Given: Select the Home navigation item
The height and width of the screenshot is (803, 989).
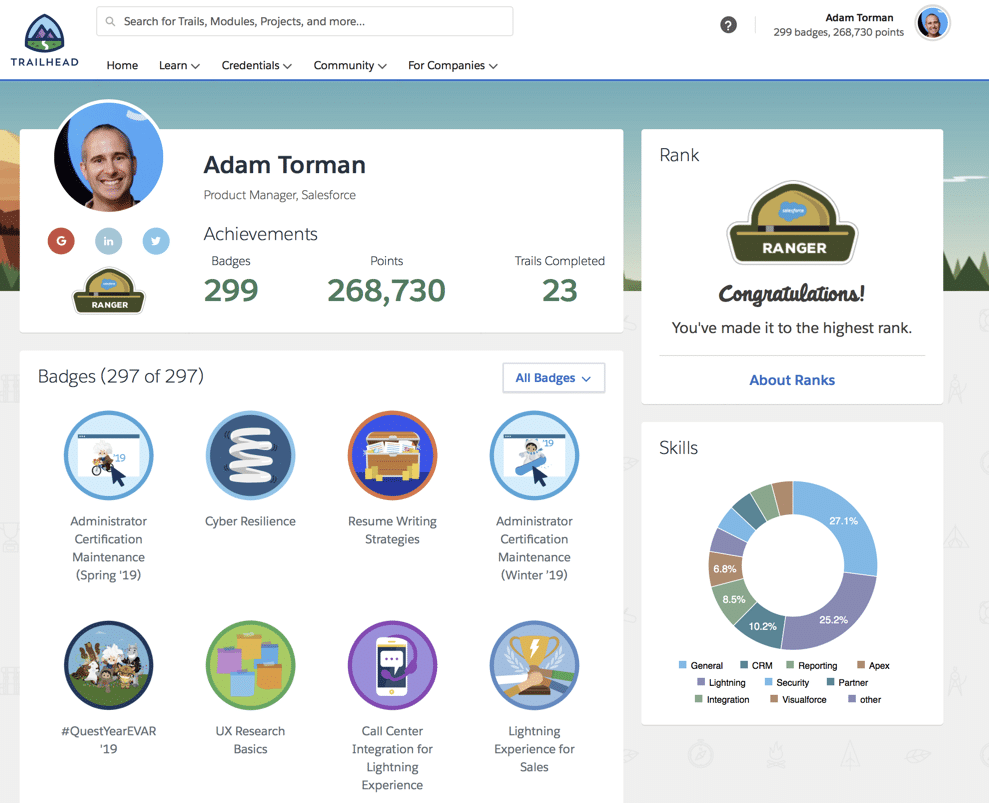Looking at the screenshot, I should coord(122,65).
